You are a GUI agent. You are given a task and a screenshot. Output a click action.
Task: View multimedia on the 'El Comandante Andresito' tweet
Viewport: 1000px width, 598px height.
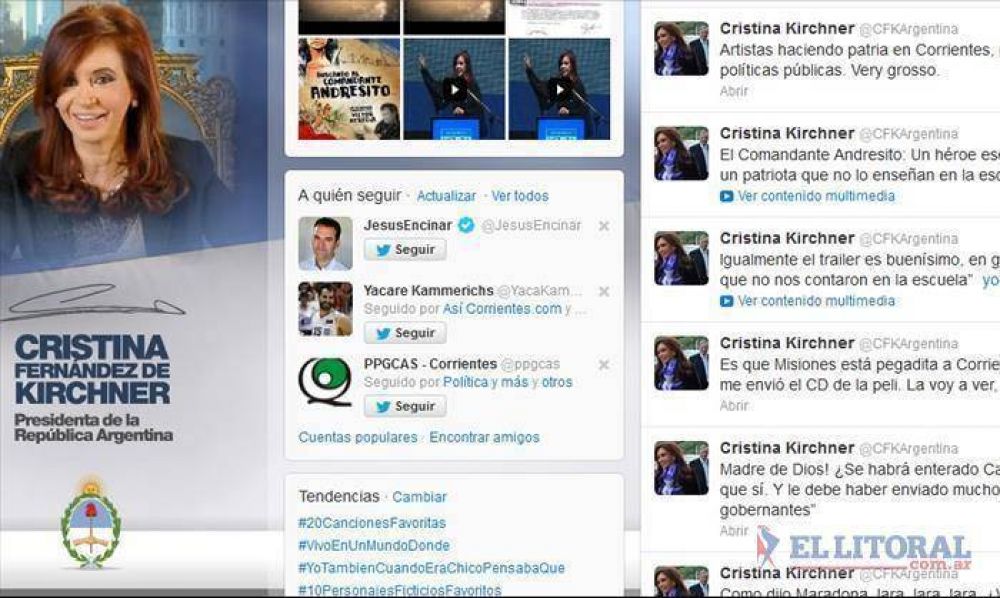[816, 196]
